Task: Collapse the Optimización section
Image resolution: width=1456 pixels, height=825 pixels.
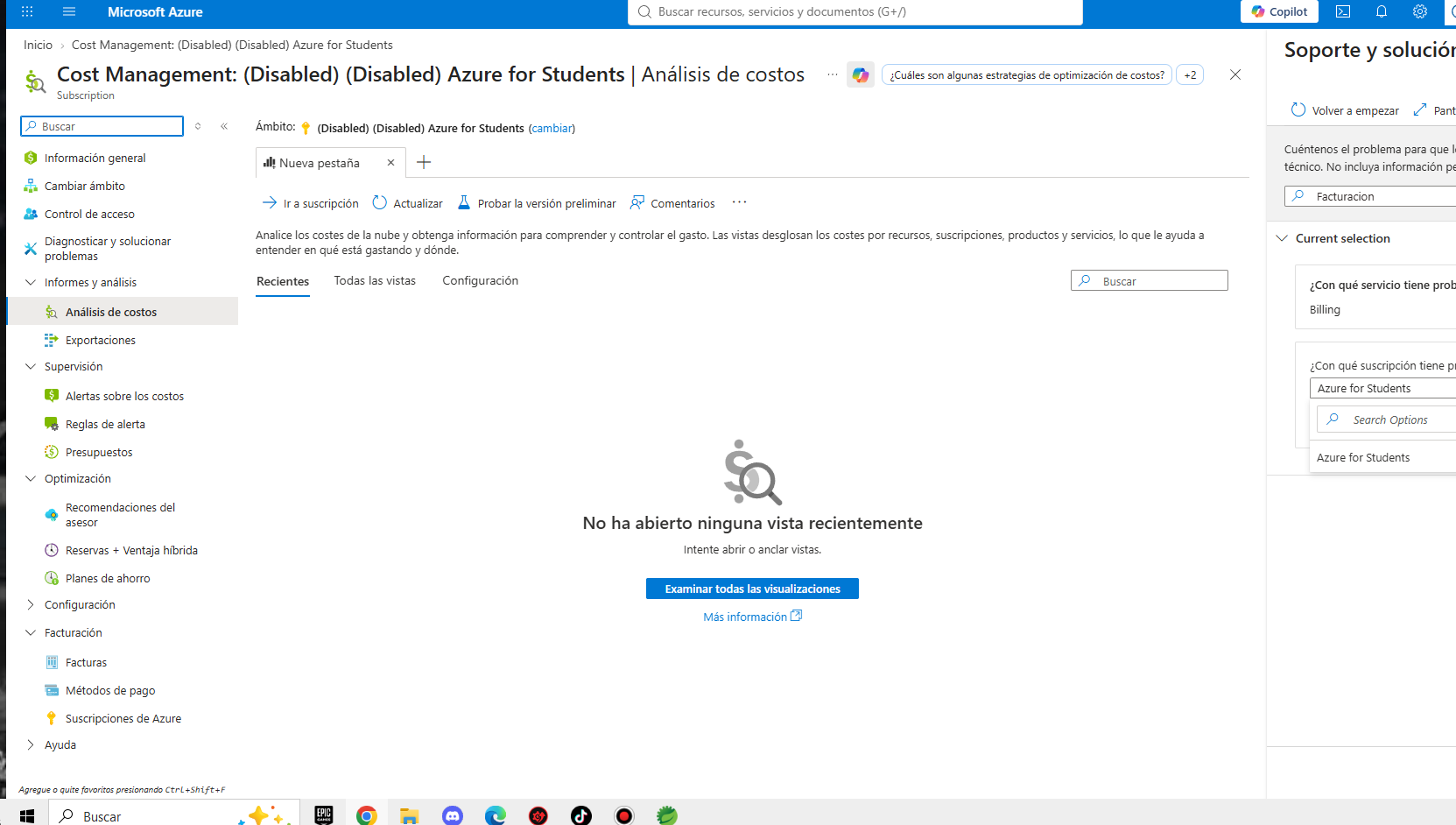Action: 31,479
